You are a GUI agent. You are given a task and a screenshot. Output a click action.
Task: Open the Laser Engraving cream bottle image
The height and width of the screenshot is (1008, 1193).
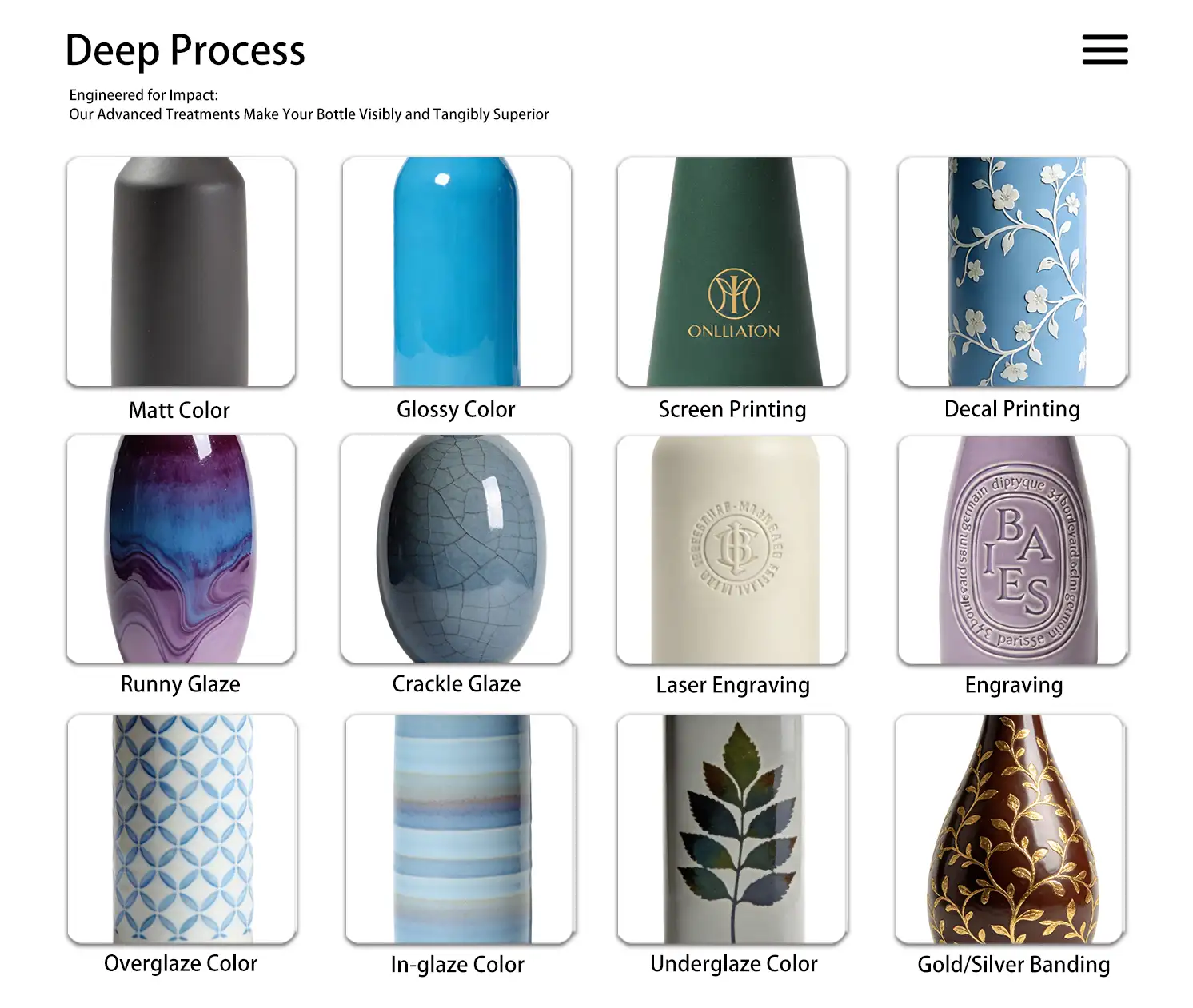click(732, 550)
